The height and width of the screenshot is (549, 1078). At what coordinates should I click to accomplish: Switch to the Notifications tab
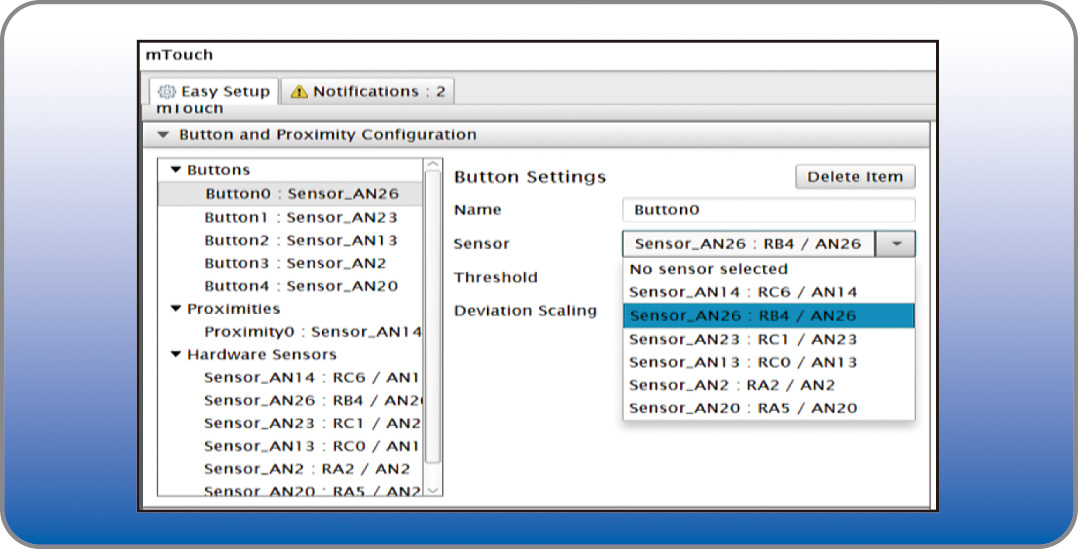pos(368,91)
